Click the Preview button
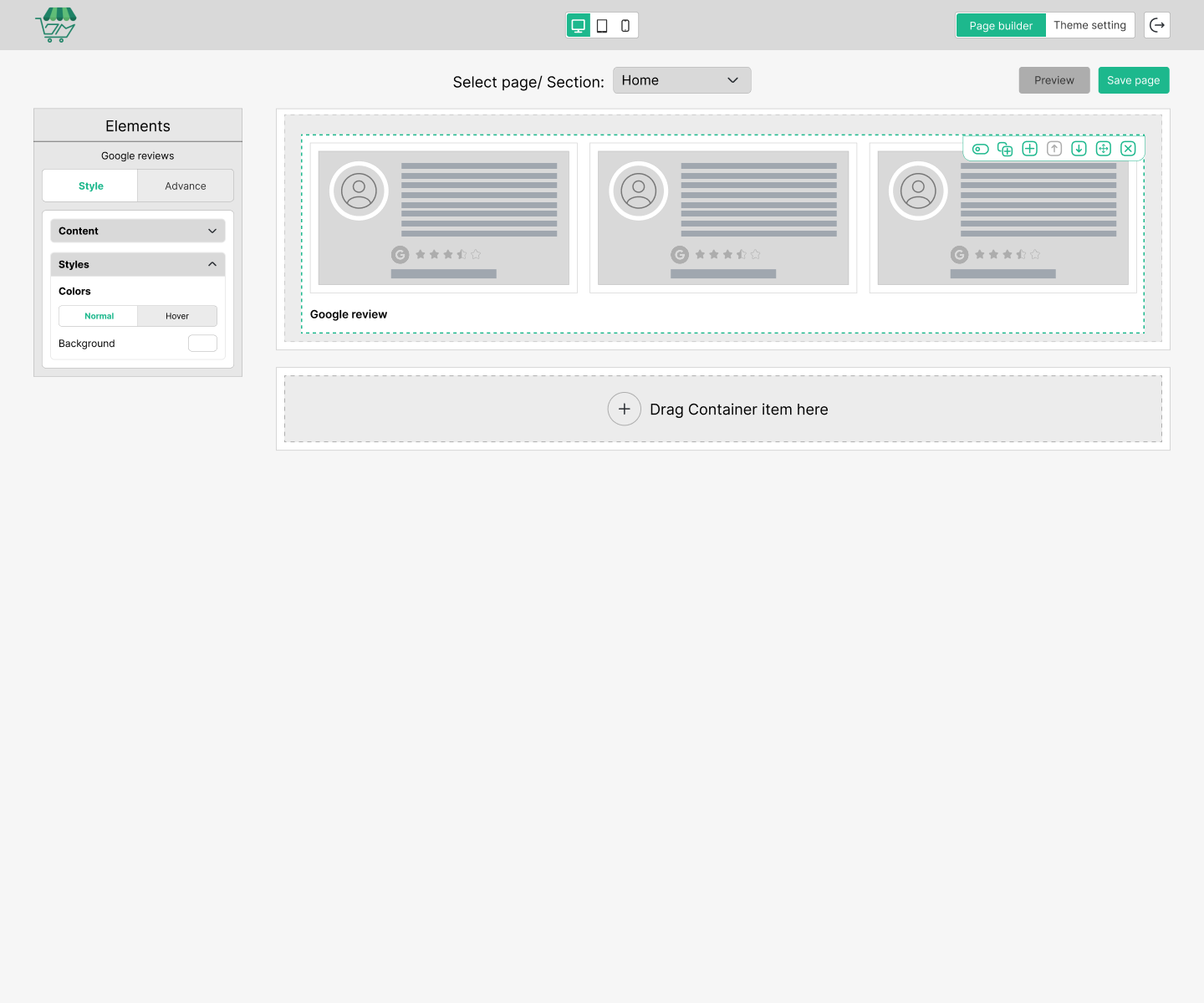This screenshot has width=1204, height=1003. pyautogui.click(x=1054, y=80)
